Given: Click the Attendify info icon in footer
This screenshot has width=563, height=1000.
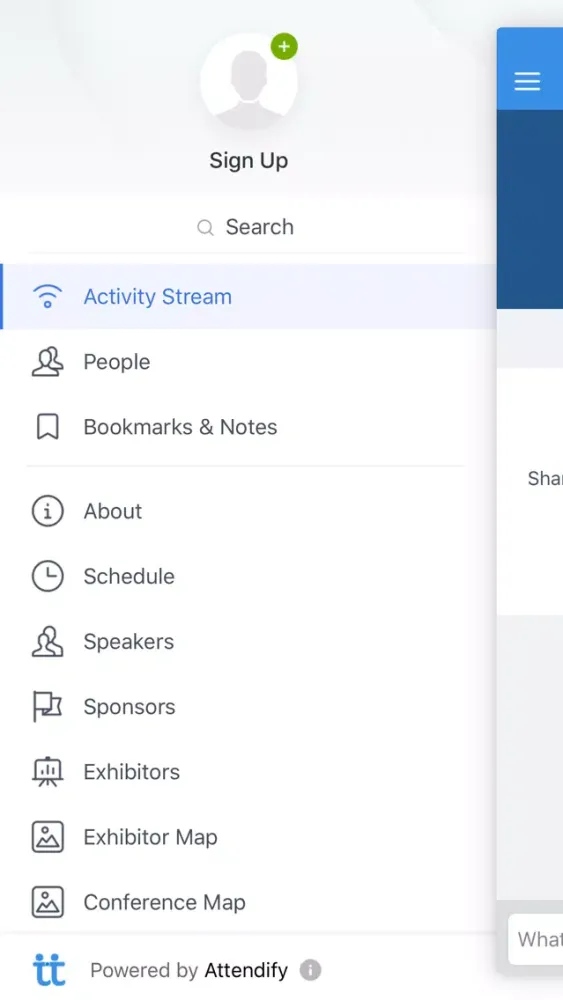Looking at the screenshot, I should pos(311,970).
